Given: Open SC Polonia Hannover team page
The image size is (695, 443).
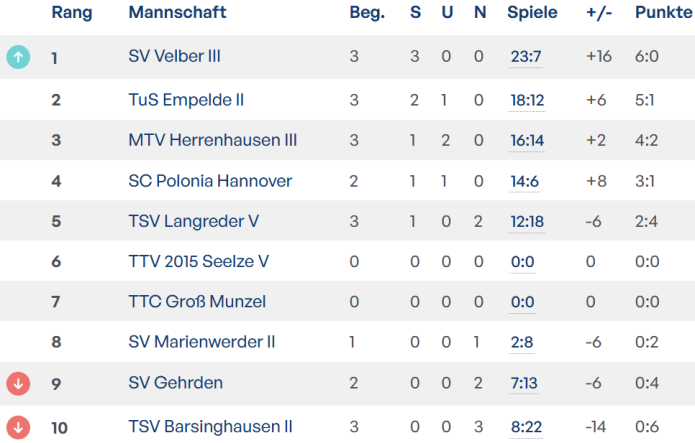Looking at the screenshot, I should pos(210,181).
